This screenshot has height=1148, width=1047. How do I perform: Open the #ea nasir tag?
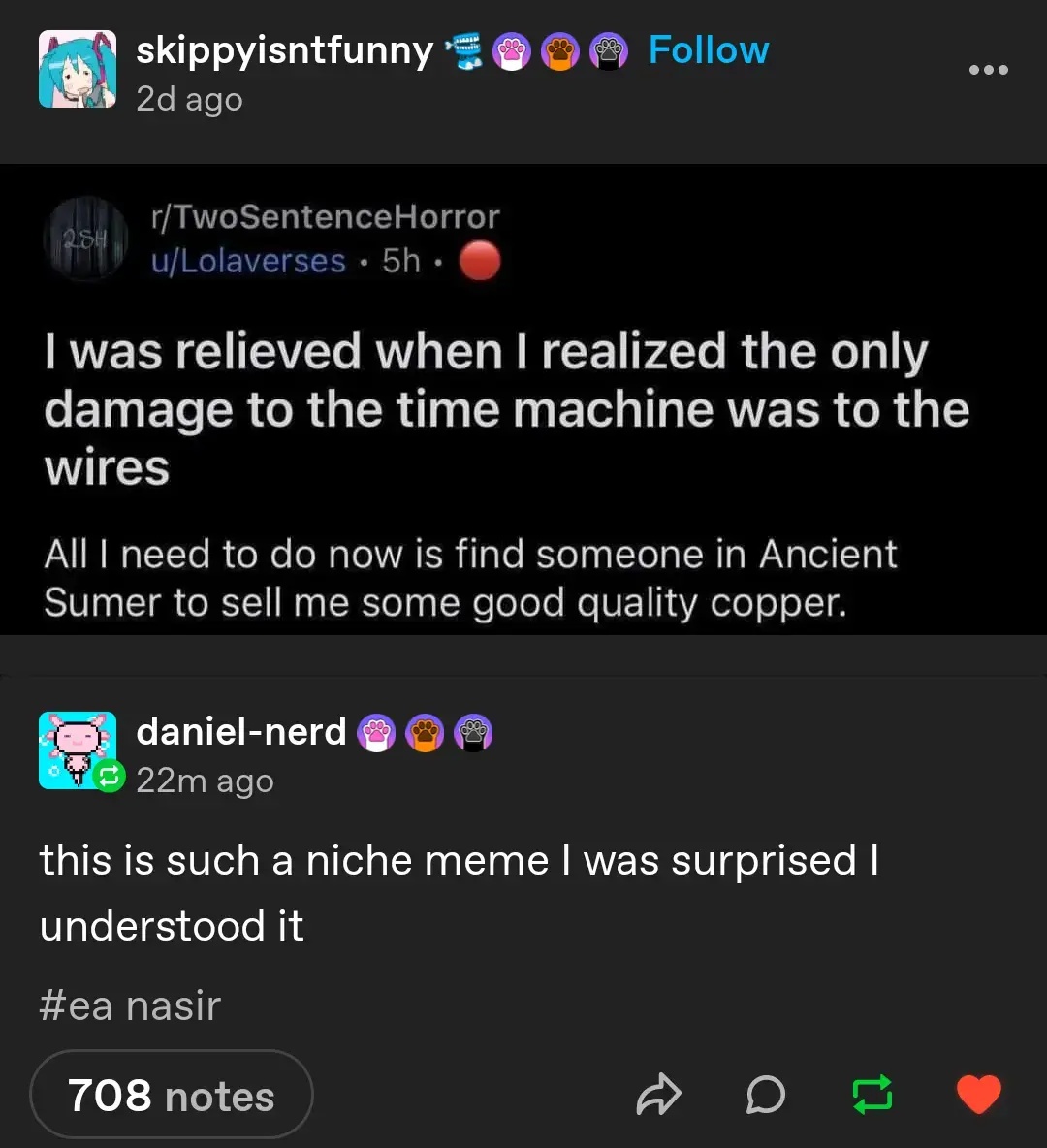131,1006
